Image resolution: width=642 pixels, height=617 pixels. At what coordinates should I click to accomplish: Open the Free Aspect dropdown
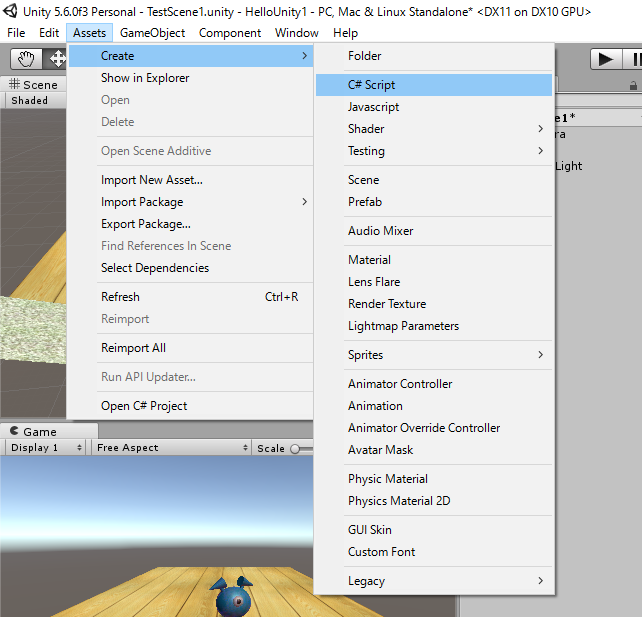[171, 447]
